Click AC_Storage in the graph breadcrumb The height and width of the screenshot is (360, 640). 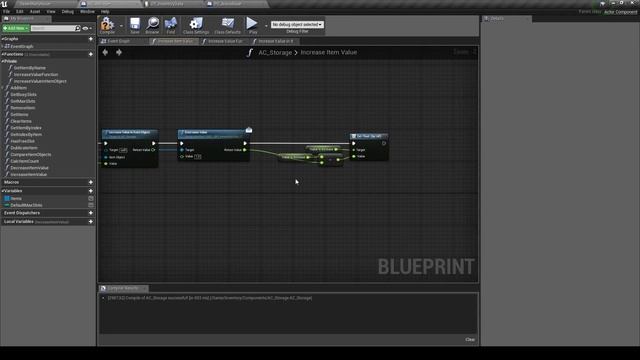(275, 53)
